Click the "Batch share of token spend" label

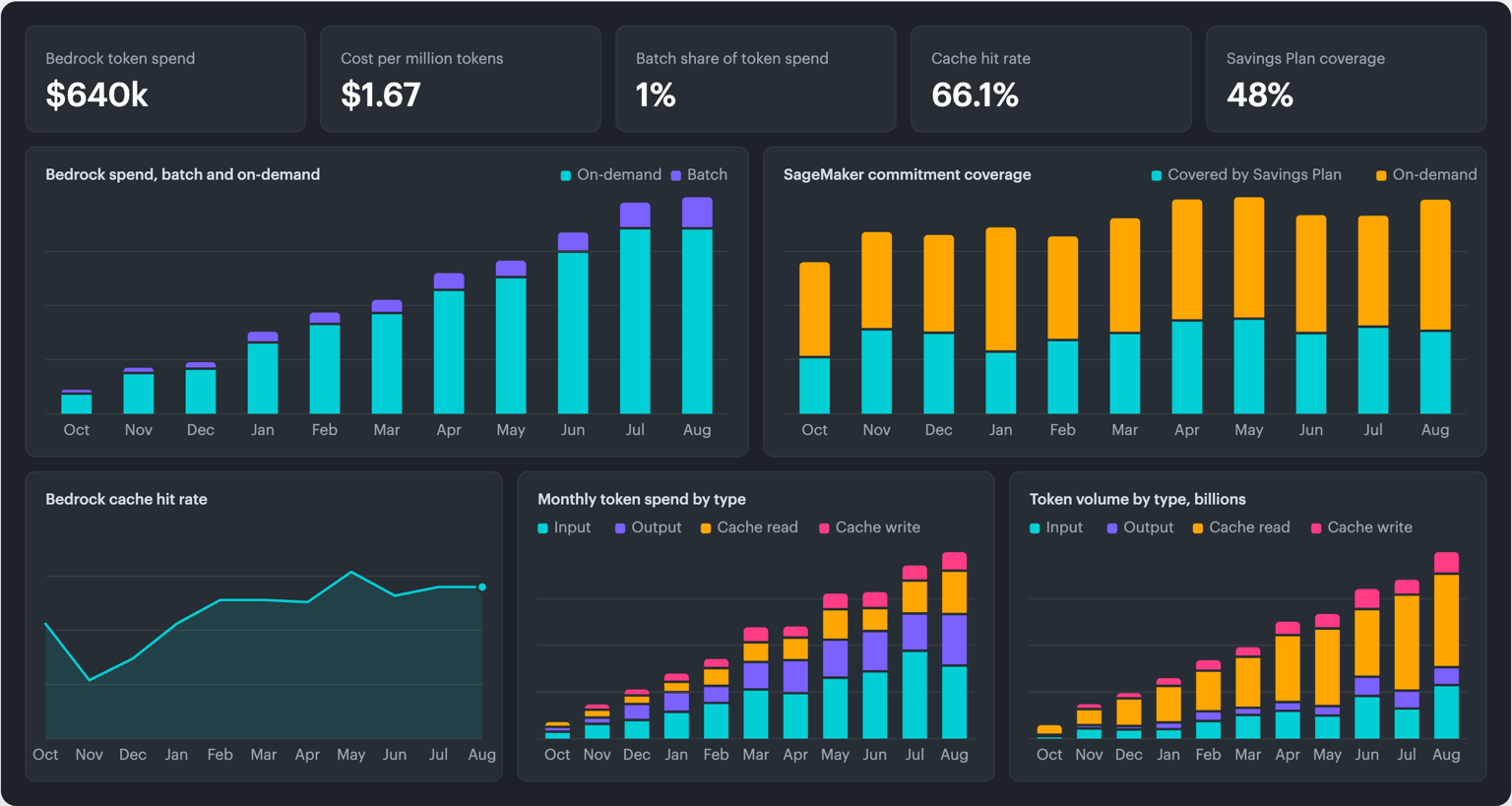click(732, 58)
